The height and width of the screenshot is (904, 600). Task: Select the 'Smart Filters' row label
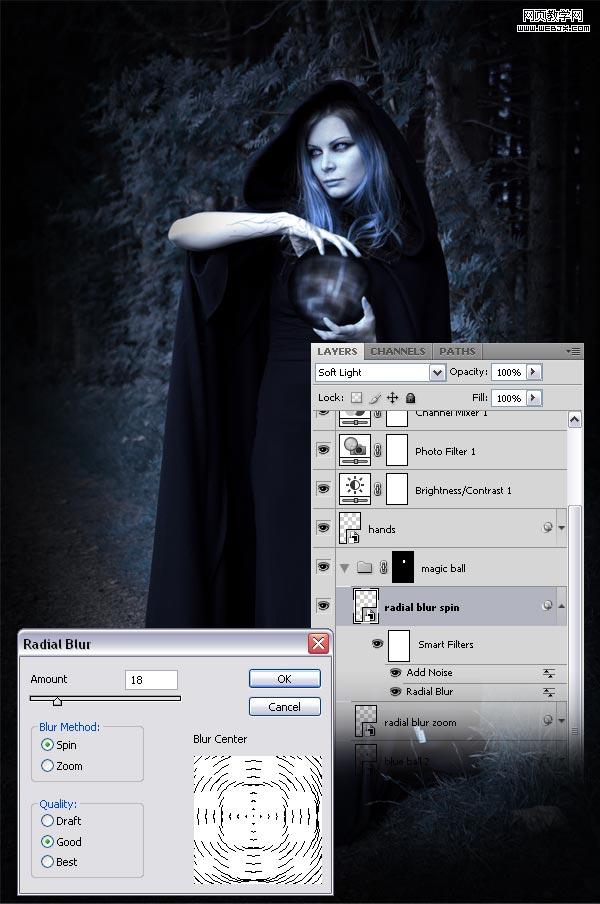pos(446,645)
